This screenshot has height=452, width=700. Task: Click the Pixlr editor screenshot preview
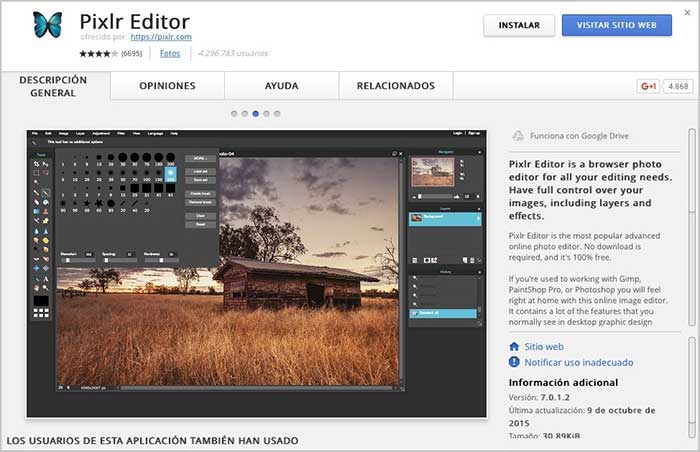point(255,270)
